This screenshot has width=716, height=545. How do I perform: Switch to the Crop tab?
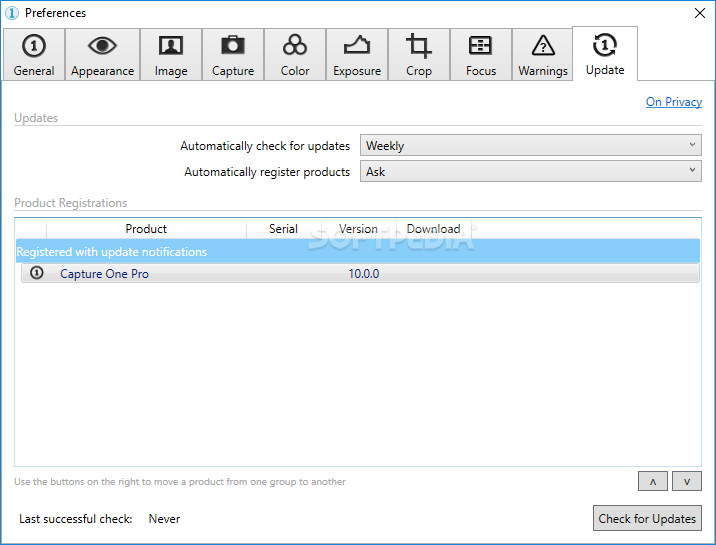pos(419,55)
